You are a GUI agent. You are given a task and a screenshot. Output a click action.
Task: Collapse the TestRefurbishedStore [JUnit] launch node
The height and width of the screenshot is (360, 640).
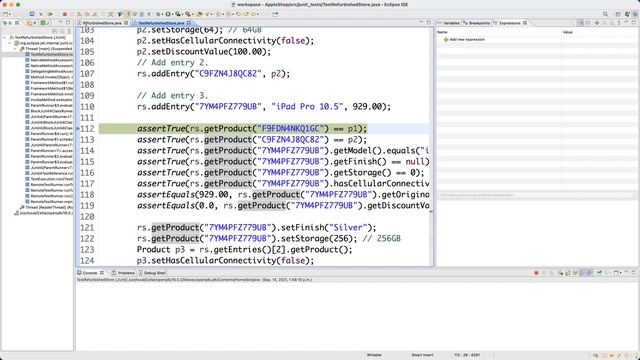5,37
